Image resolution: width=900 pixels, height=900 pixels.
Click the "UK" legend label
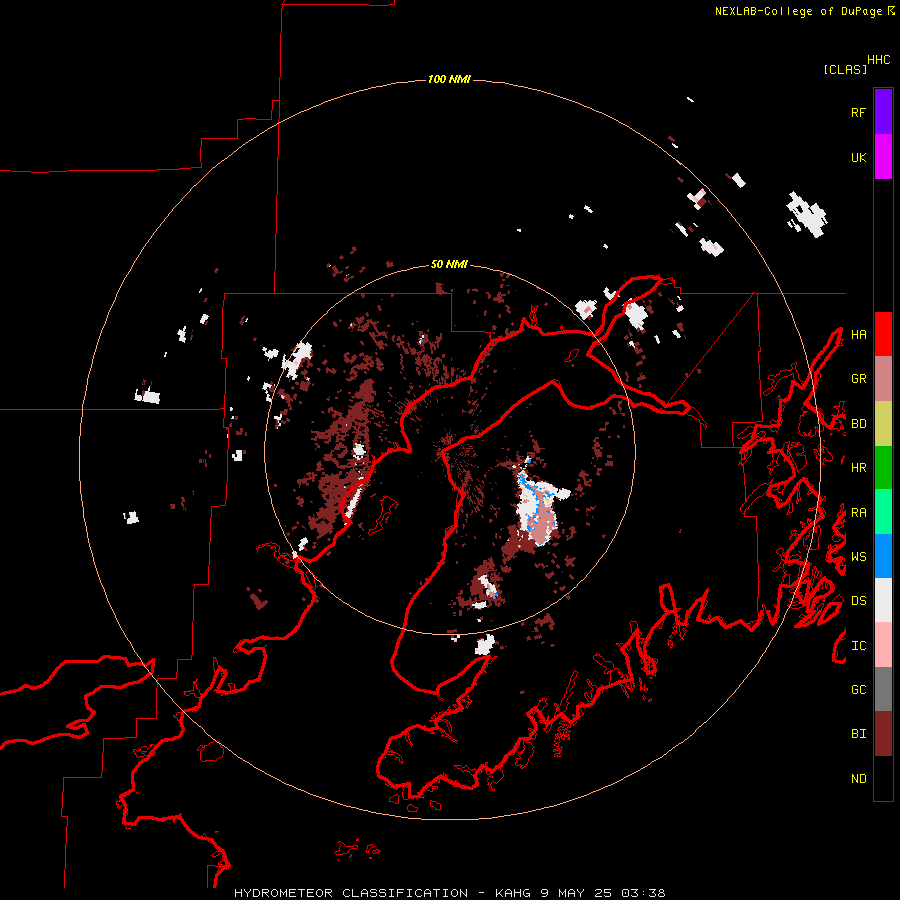[x=858, y=157]
